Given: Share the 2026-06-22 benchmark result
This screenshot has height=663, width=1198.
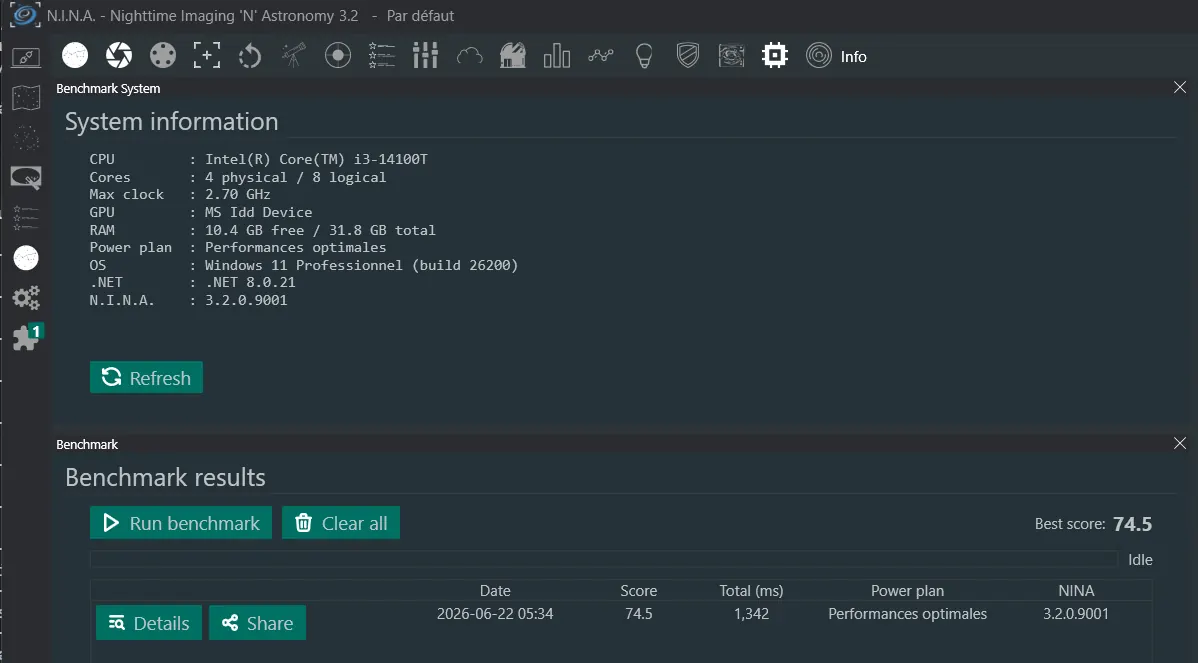Looking at the screenshot, I should coord(257,623).
